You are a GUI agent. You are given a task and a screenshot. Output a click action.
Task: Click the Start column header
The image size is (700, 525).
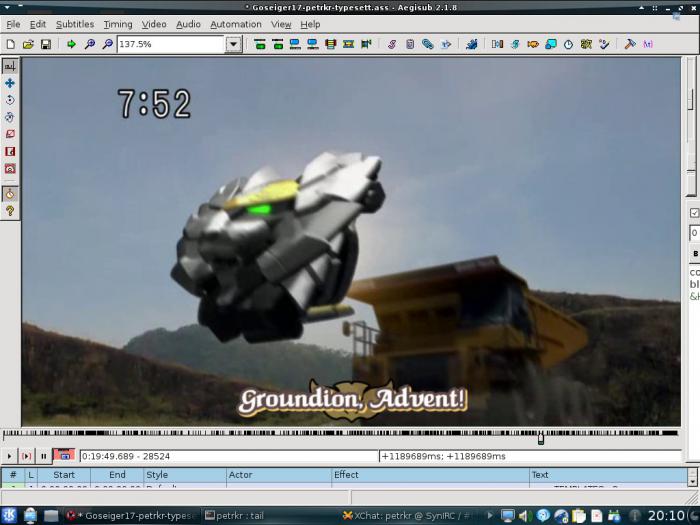[x=64, y=475]
